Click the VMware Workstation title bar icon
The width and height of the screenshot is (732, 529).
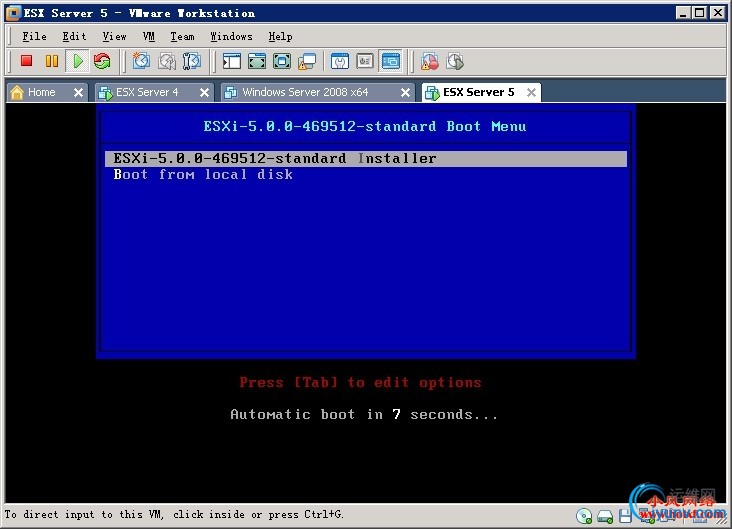(x=13, y=13)
